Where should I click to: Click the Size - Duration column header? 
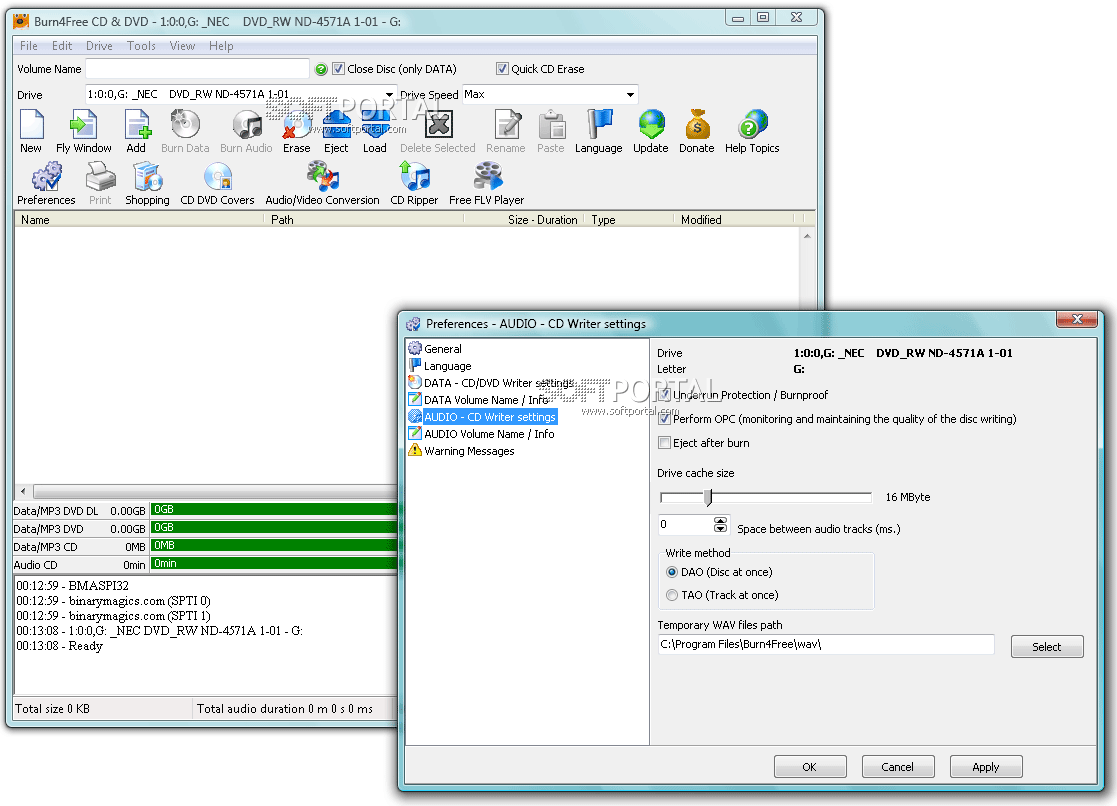point(524,219)
